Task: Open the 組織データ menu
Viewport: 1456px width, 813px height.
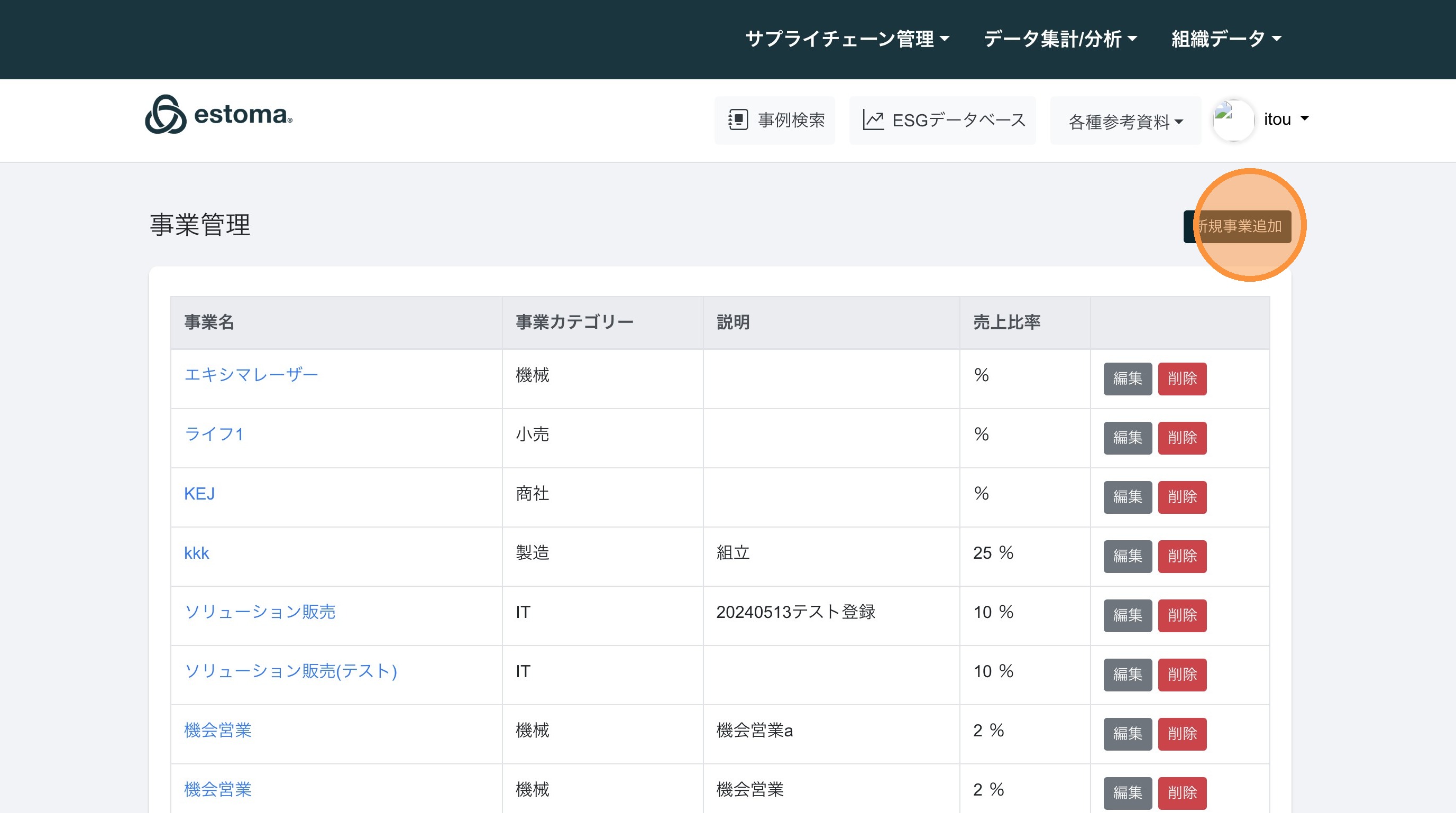Action: 1226,39
